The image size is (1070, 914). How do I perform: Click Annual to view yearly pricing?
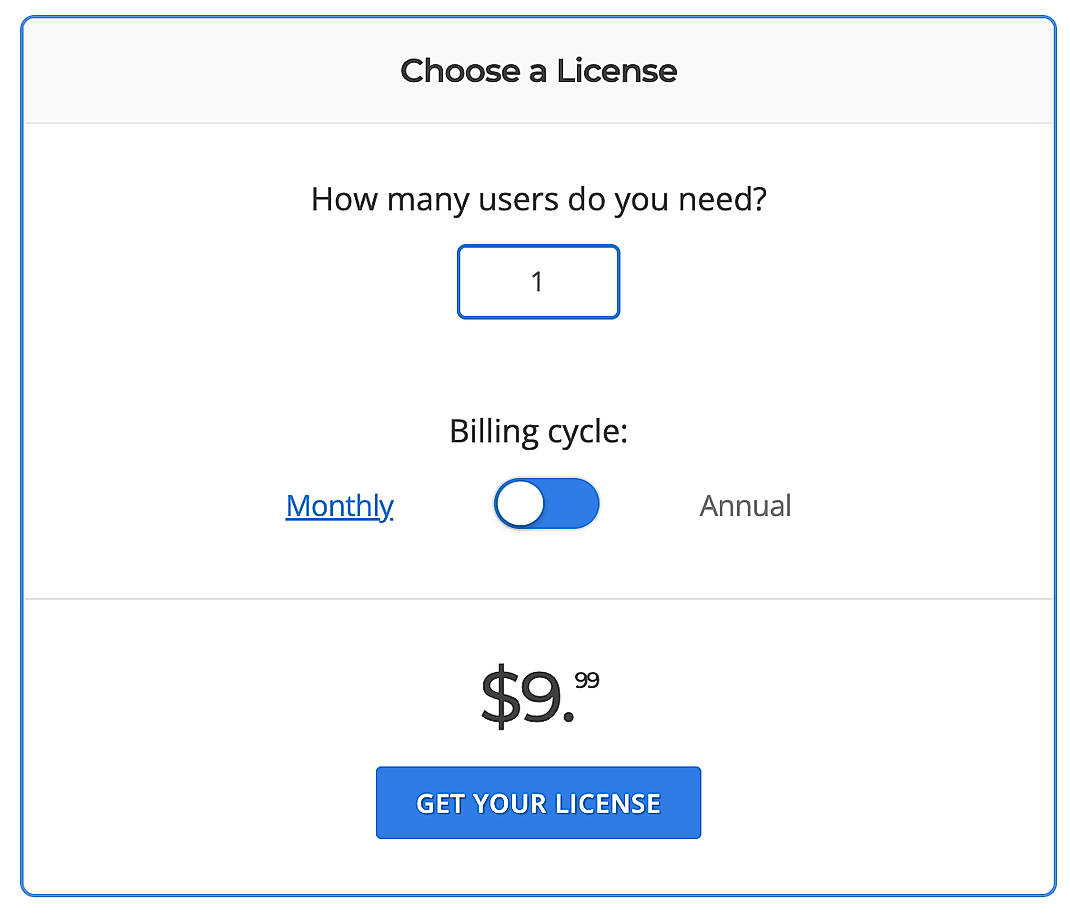point(744,506)
